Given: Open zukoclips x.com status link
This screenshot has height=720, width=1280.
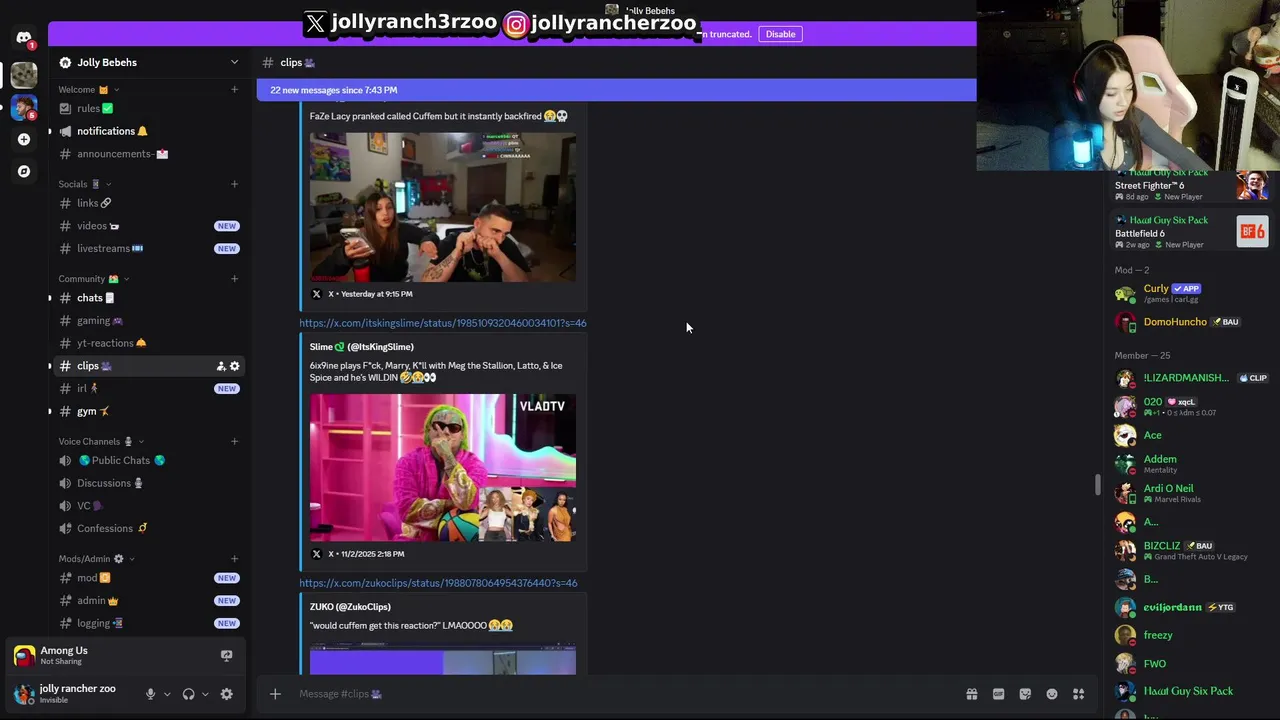Looking at the screenshot, I should point(438,583).
